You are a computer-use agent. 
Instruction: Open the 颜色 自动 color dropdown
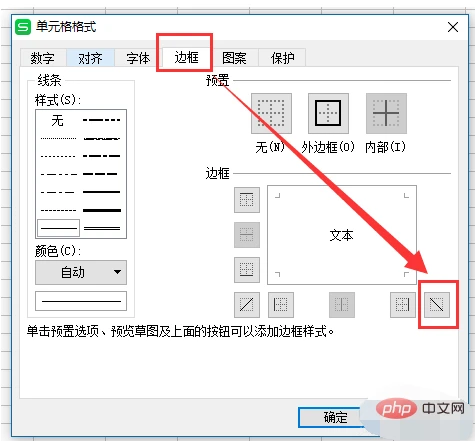coord(81,272)
